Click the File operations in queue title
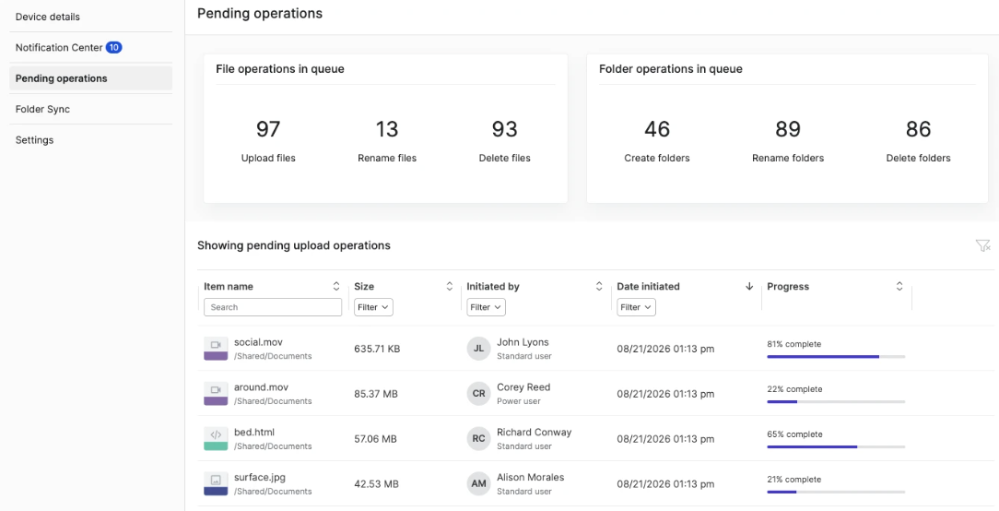Viewport: 999px width, 511px height. [x=280, y=69]
